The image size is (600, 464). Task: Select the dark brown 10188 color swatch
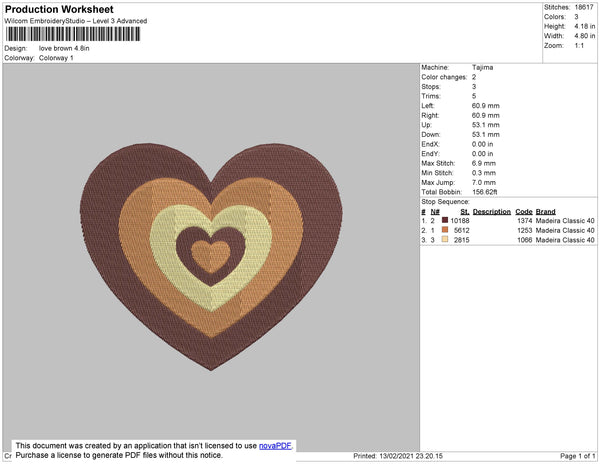445,220
